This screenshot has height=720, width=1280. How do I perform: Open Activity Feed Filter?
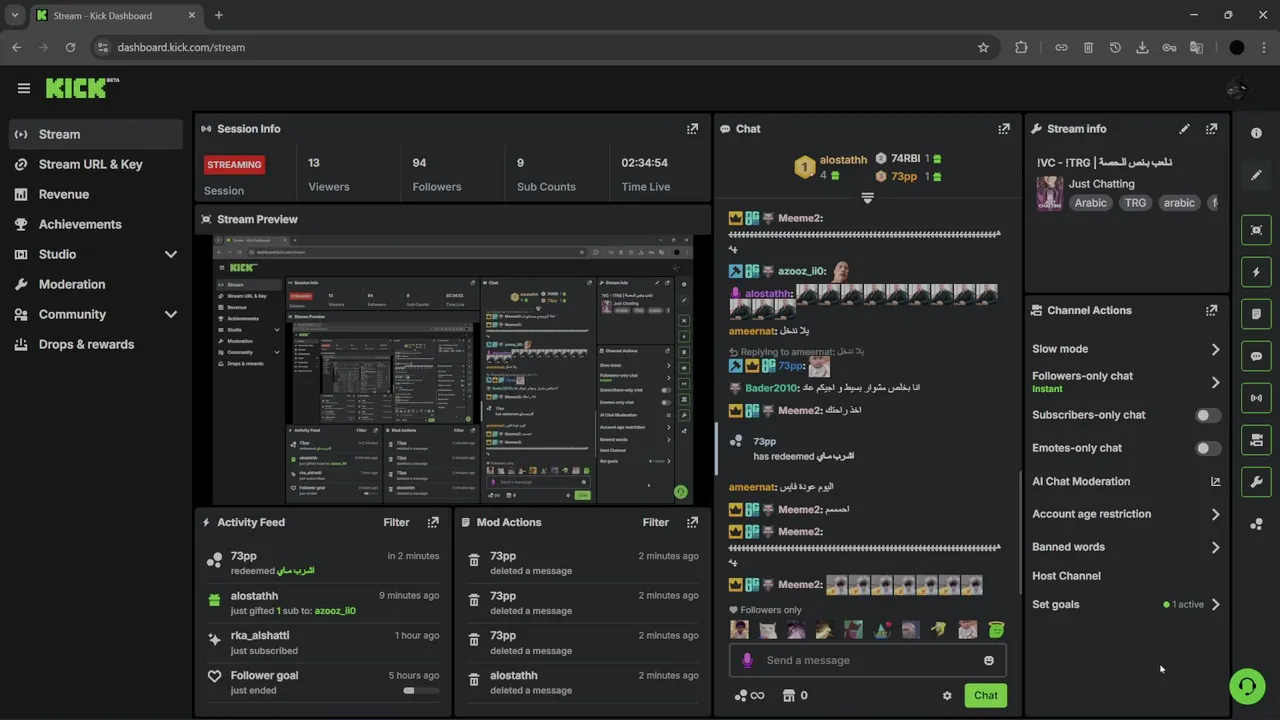(396, 522)
